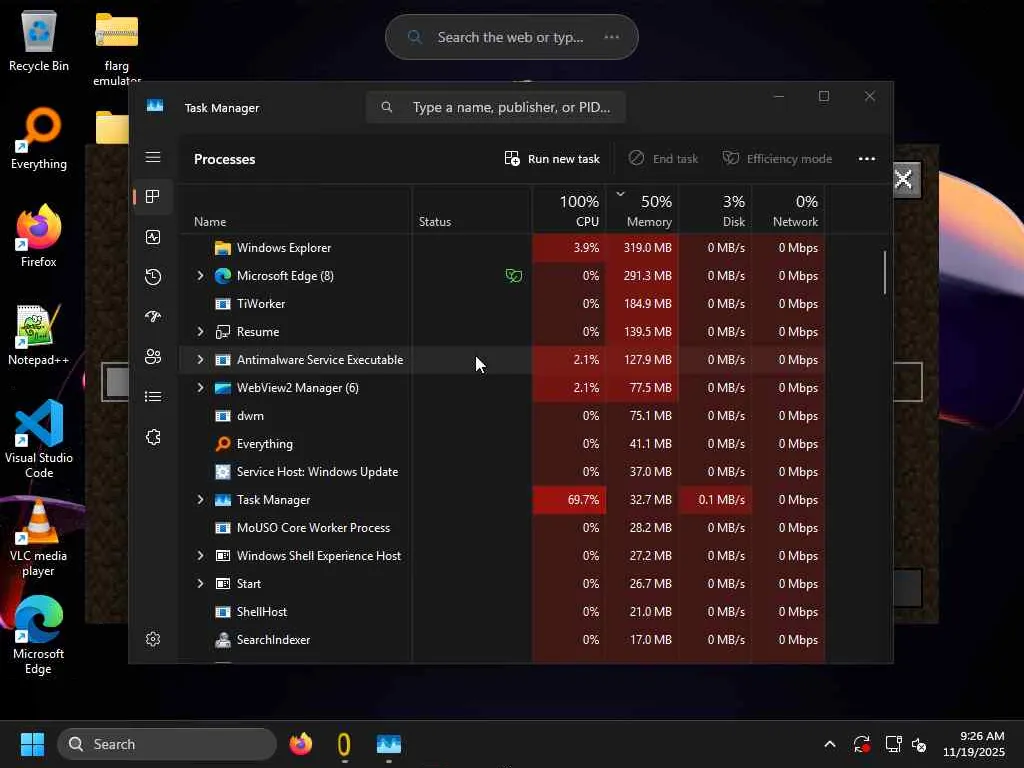
Task: Open the Details page icon in sidebar
Action: (153, 396)
